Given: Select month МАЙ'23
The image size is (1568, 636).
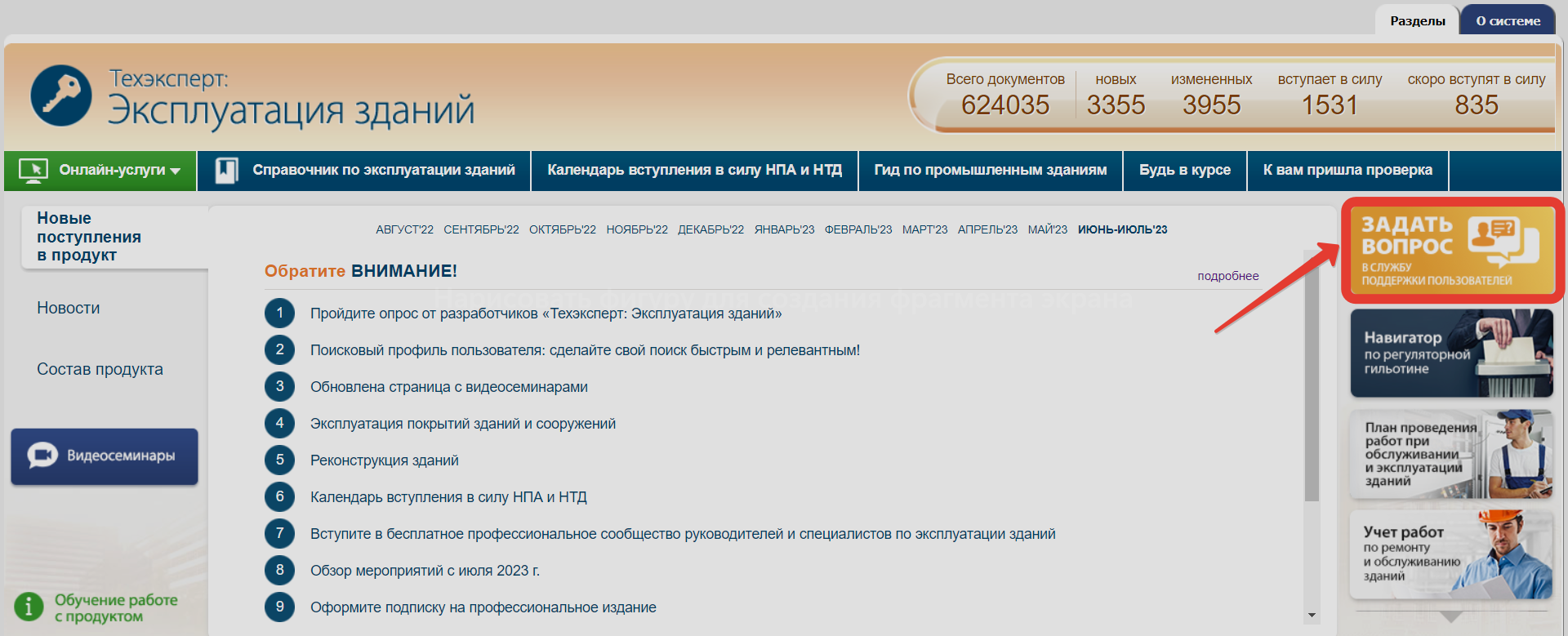Looking at the screenshot, I should [x=1047, y=229].
